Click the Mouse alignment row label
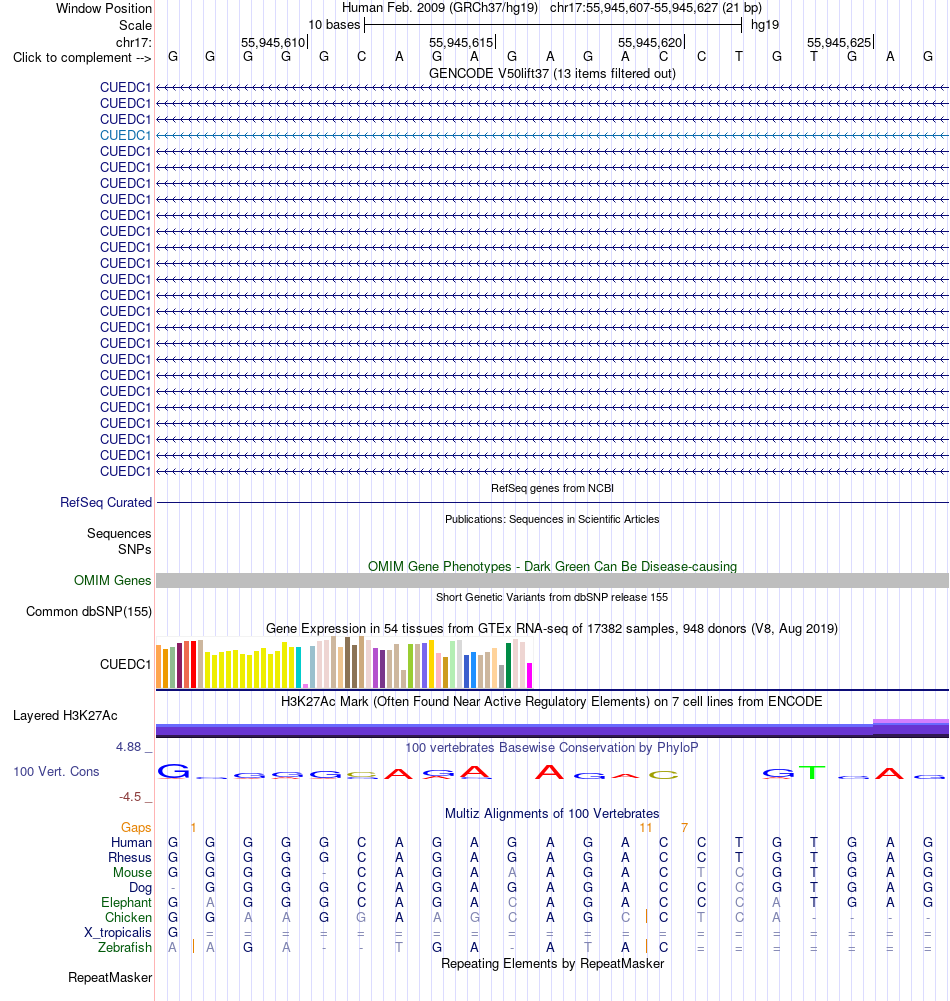950x1001 pixels. coord(132,873)
